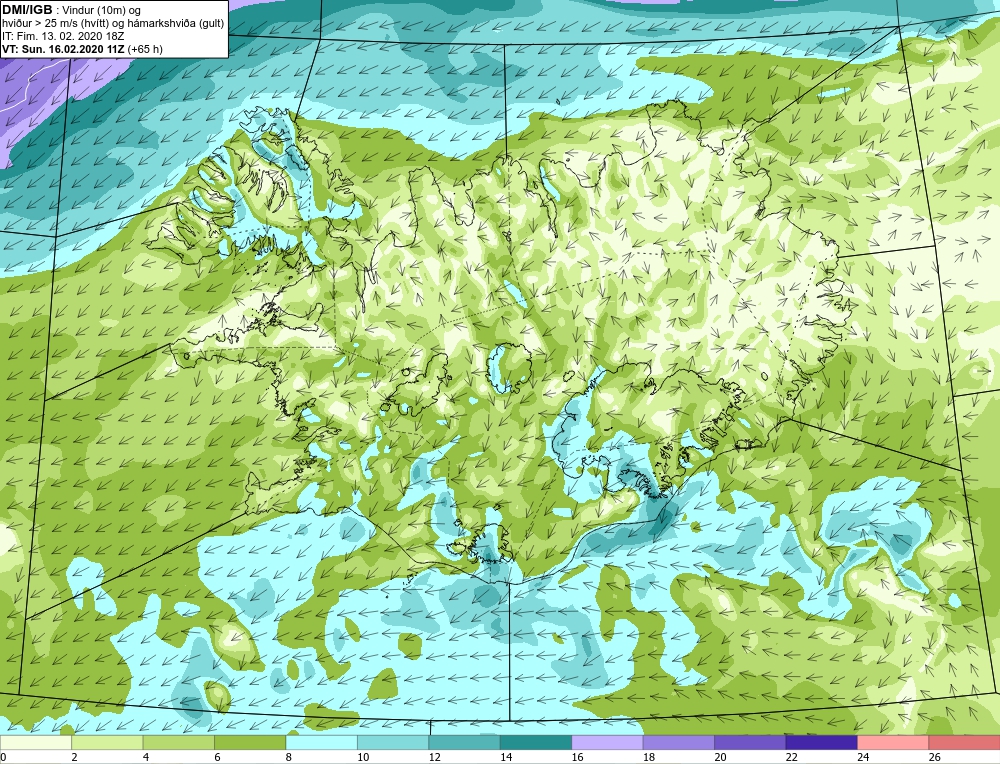Click the 16–18 m/s lavender legend swatch
The height and width of the screenshot is (764, 1000).
click(607, 742)
